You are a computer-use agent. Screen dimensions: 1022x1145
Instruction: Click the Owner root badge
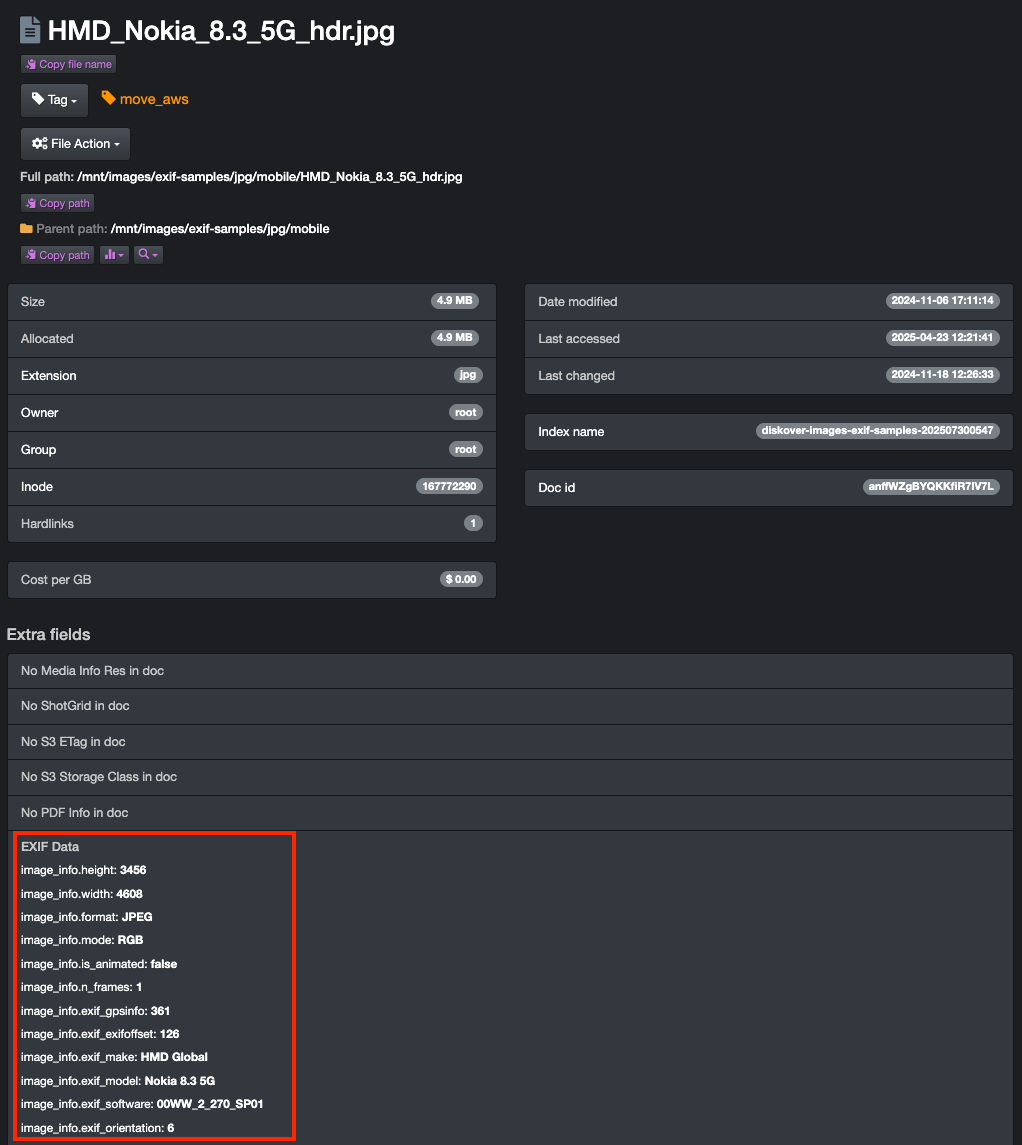pyautogui.click(x=465, y=412)
